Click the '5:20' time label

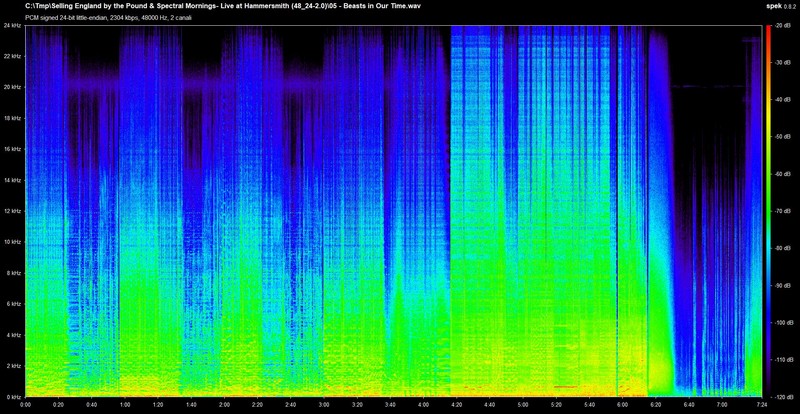tap(556, 404)
